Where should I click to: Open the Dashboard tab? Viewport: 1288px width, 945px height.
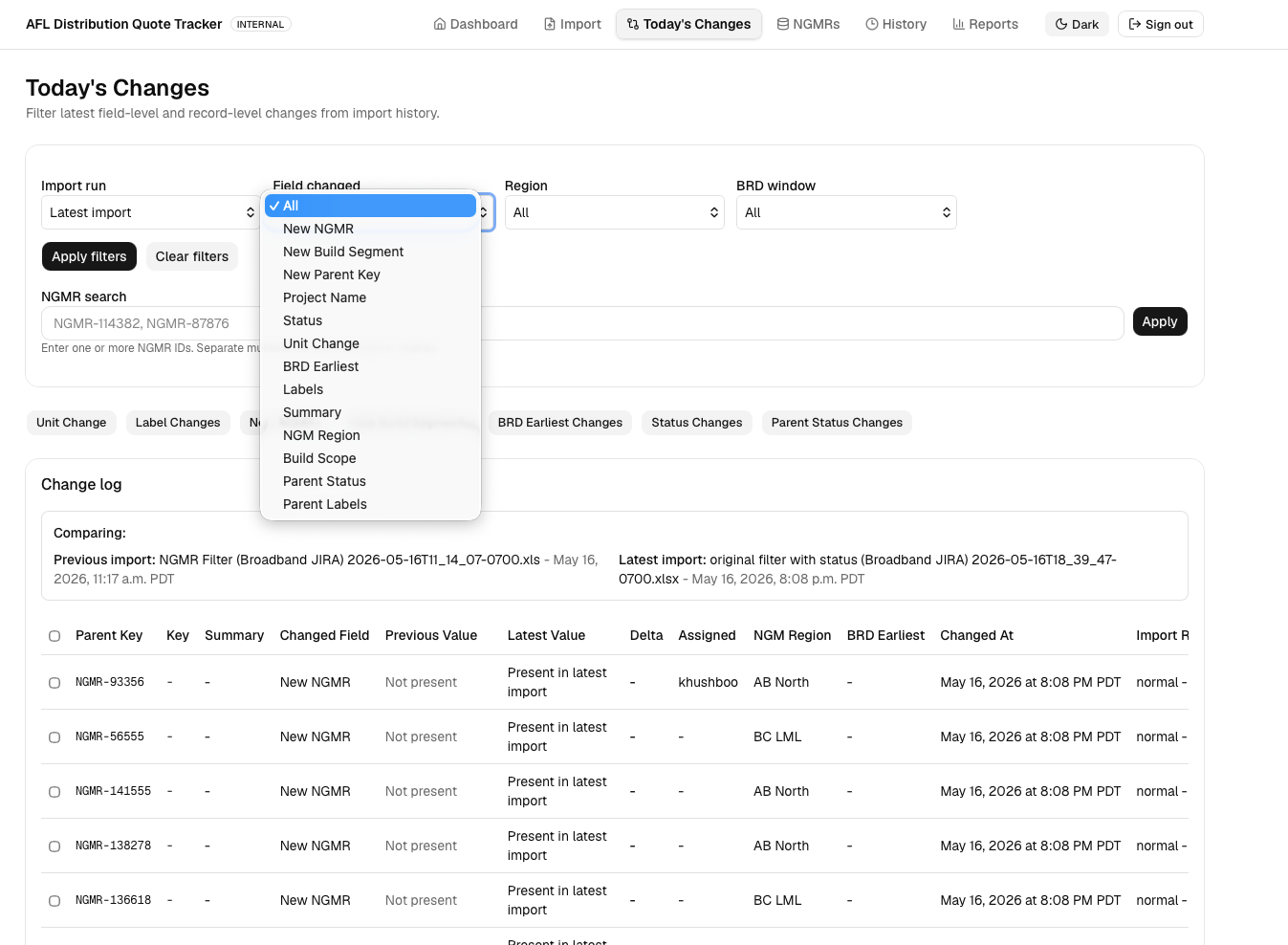[x=475, y=24]
